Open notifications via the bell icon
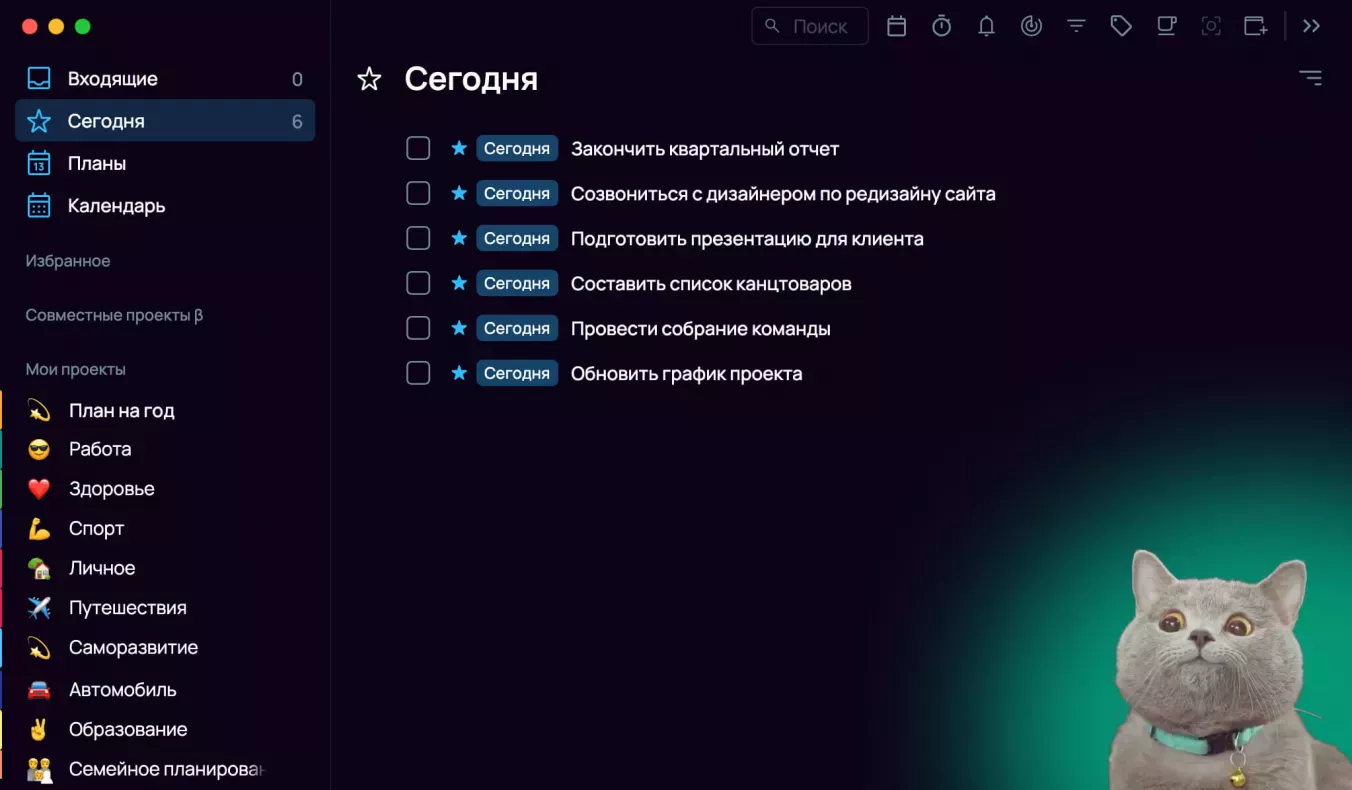Viewport: 1352px width, 790px height. (x=987, y=26)
